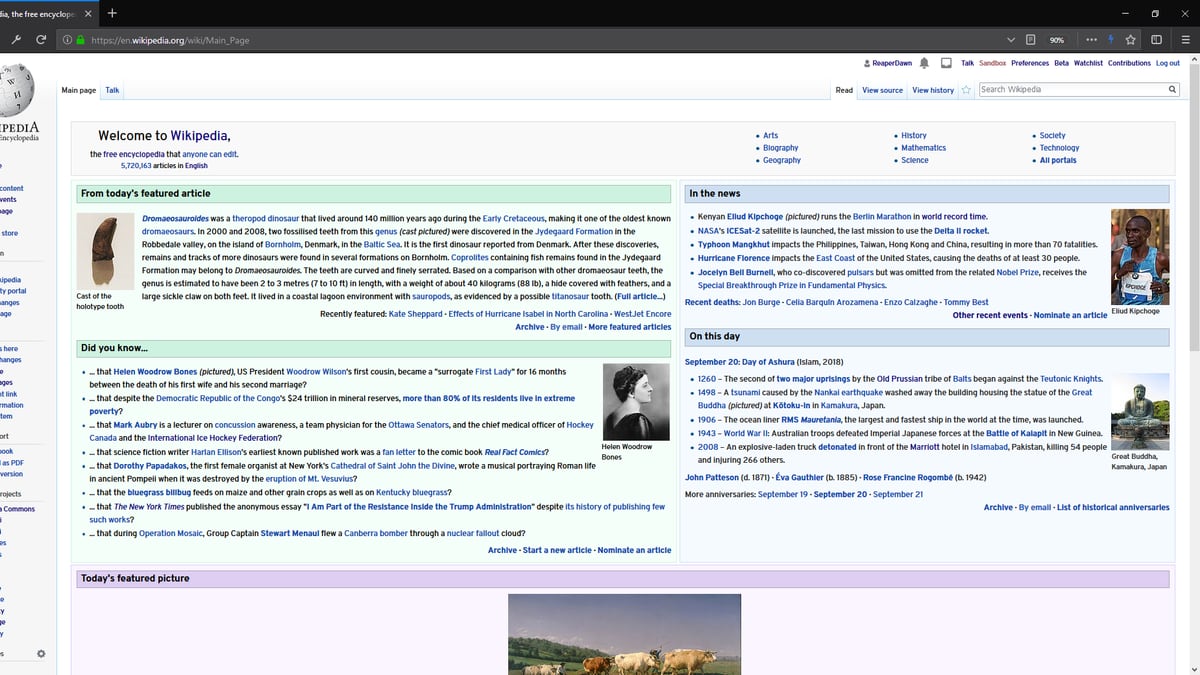This screenshot has height=675, width=1200.
Task: Click 'Nominate an article' in the news section
Action: point(1070,315)
